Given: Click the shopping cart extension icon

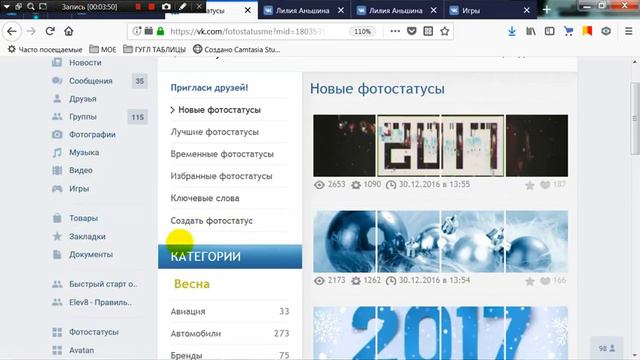Looking at the screenshot, I should tap(568, 31).
